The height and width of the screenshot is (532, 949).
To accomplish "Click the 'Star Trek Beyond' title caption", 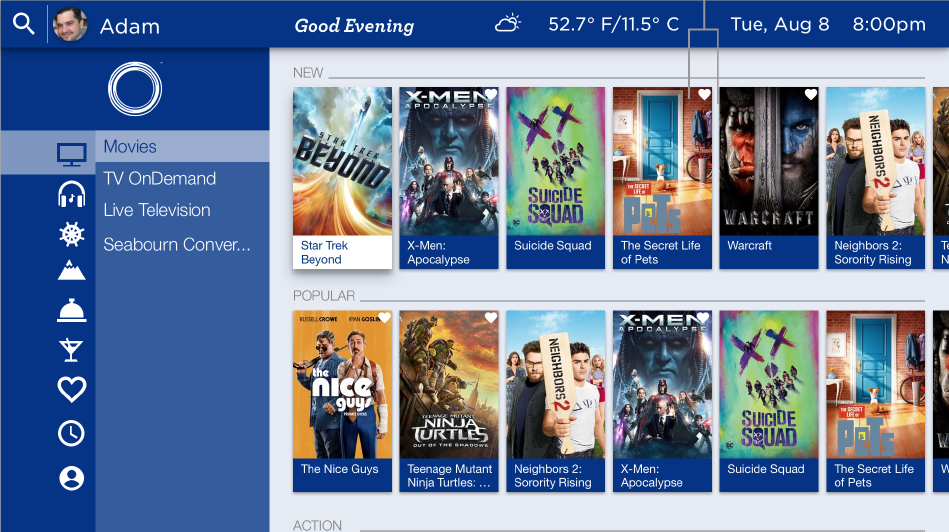I will (324, 252).
